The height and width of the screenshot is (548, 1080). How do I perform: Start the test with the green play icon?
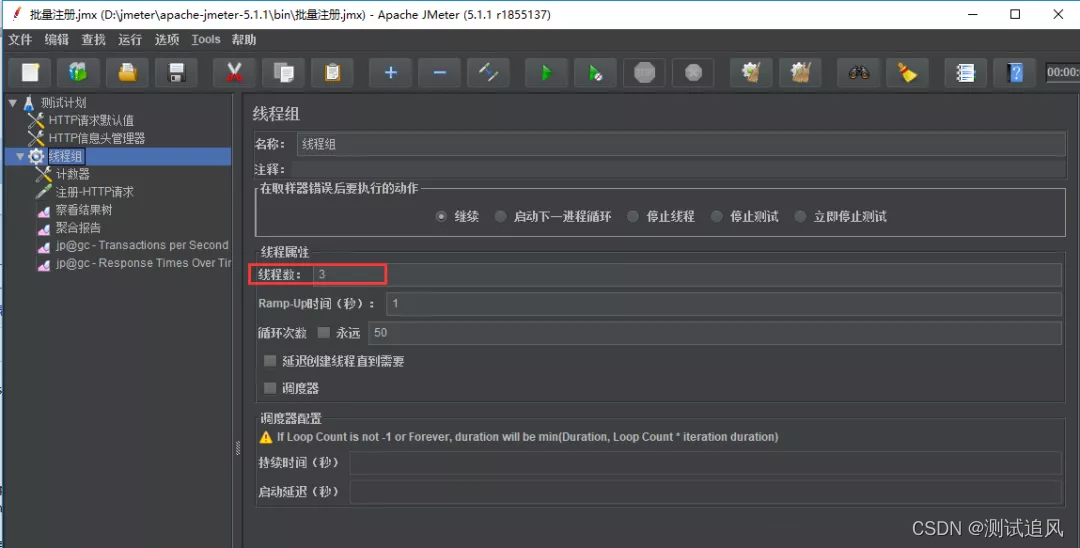[x=546, y=72]
